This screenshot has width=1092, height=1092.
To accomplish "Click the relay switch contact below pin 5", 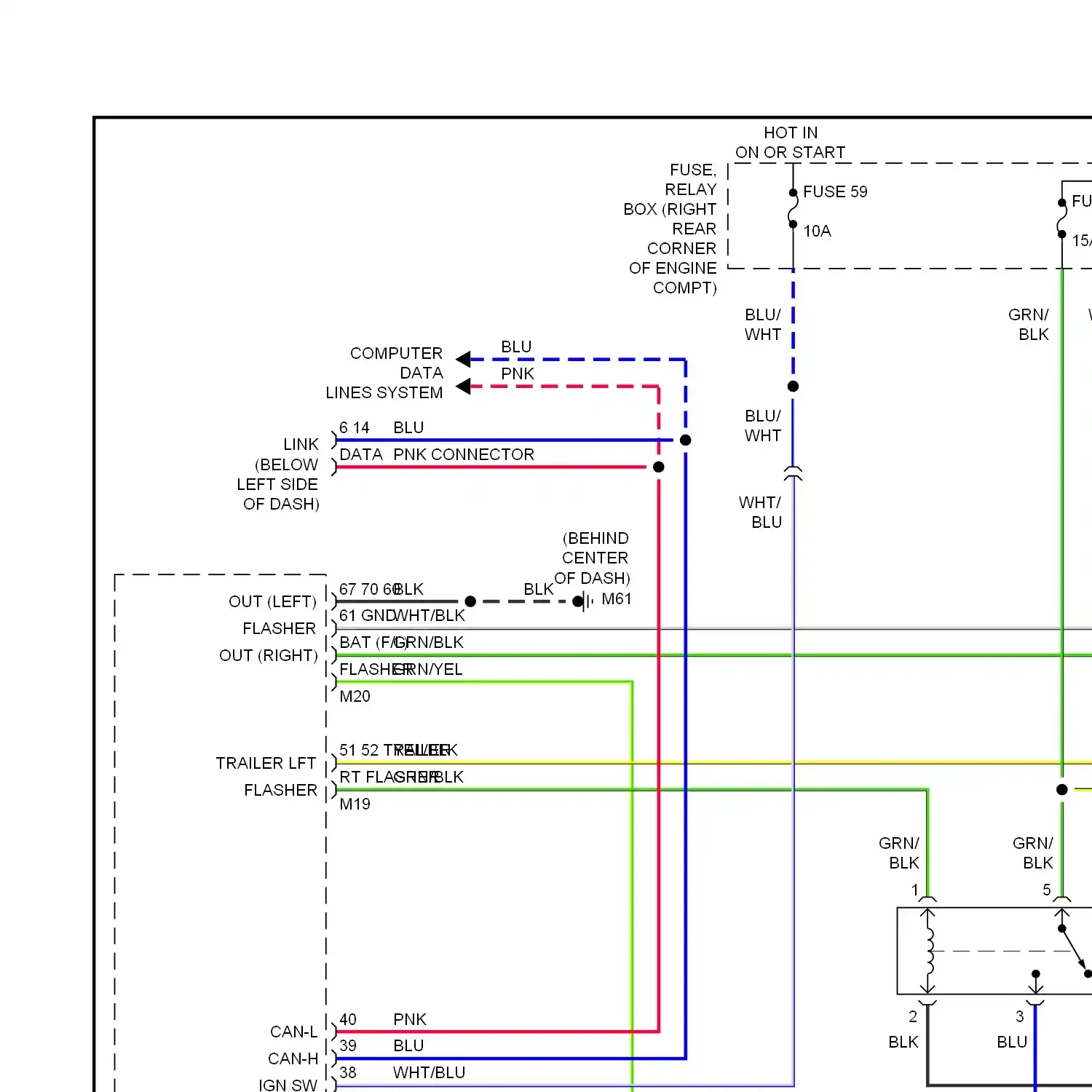I will (x=1075, y=951).
